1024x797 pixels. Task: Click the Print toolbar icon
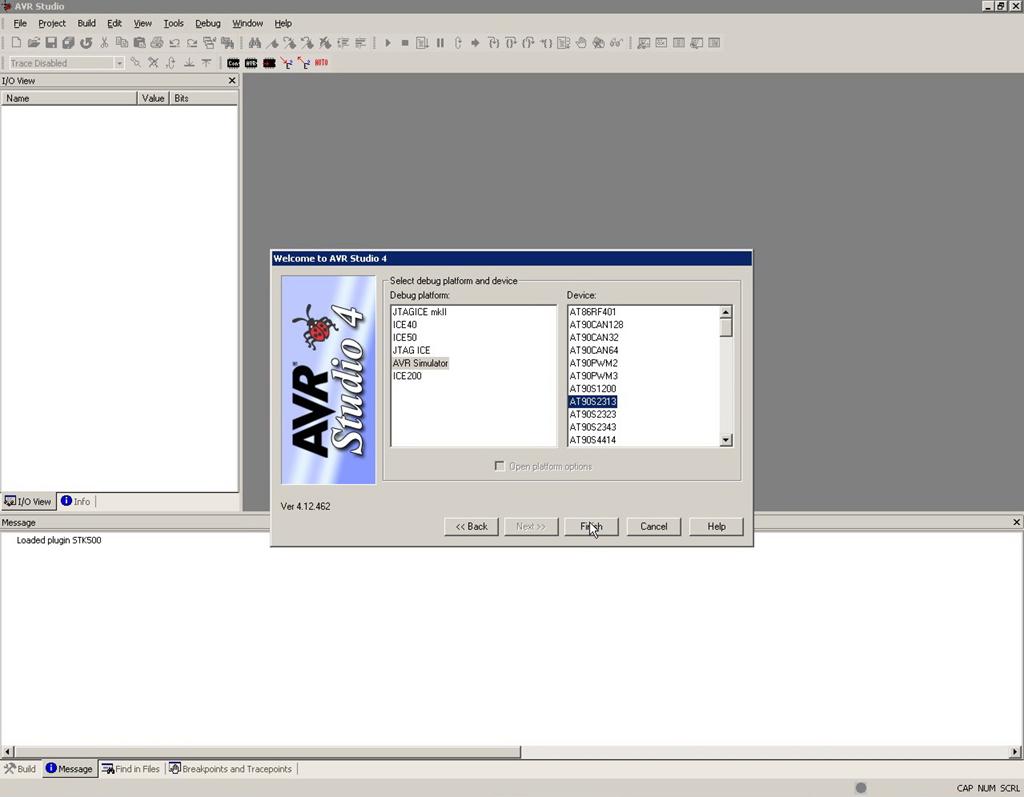tap(157, 43)
